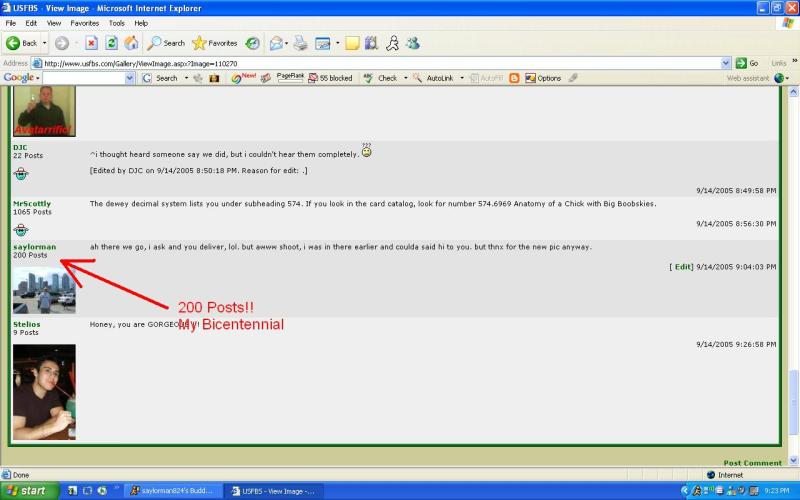Expand the Address bar dropdown
Screen dimensions: 800x500
(x=726, y=64)
